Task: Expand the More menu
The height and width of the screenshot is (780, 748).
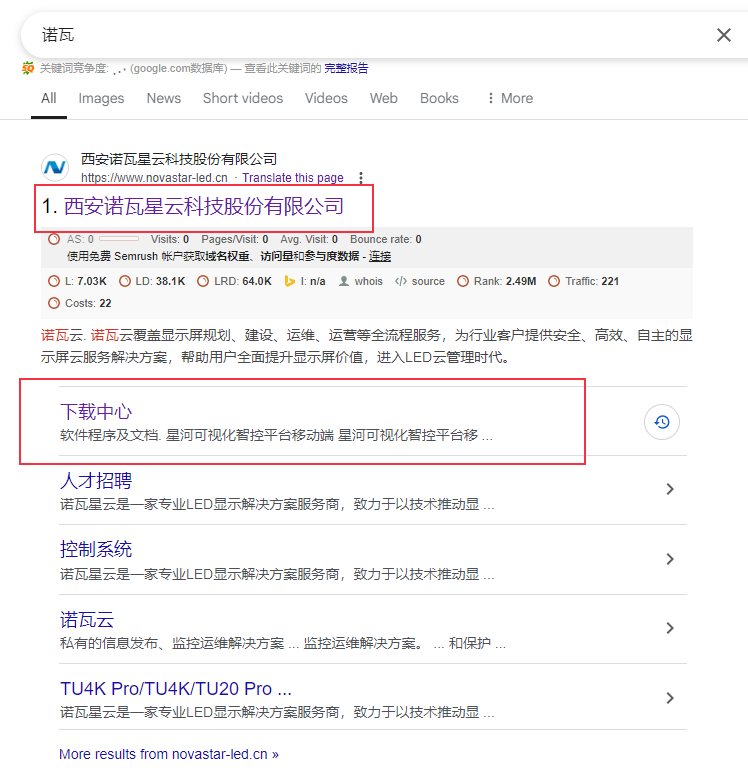Action: click(510, 98)
